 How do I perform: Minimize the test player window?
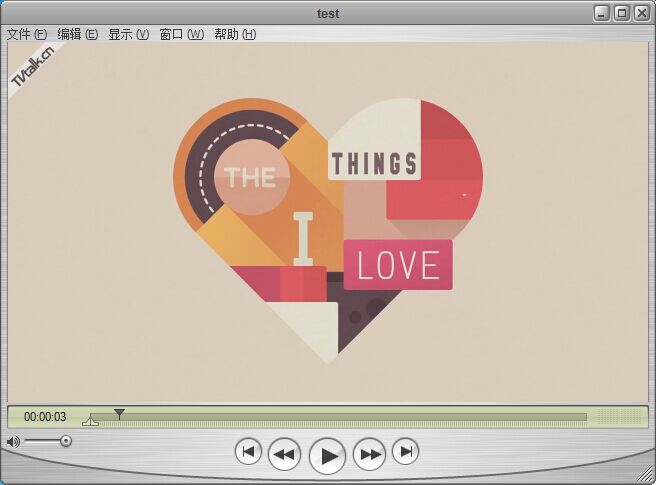pyautogui.click(x=601, y=13)
